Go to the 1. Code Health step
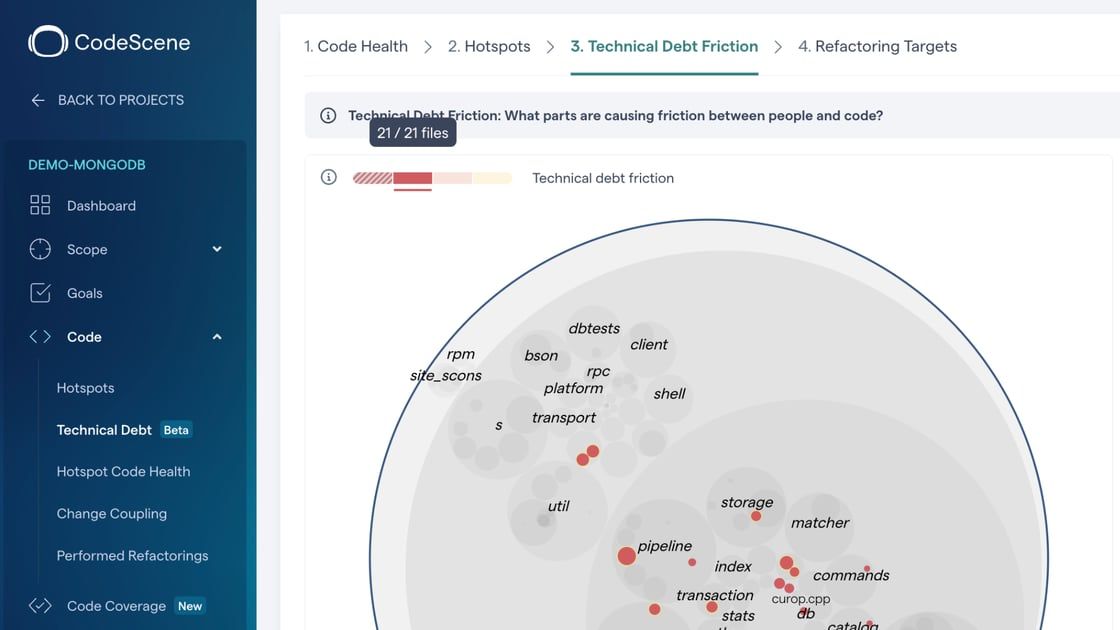The image size is (1120, 630). (x=356, y=46)
